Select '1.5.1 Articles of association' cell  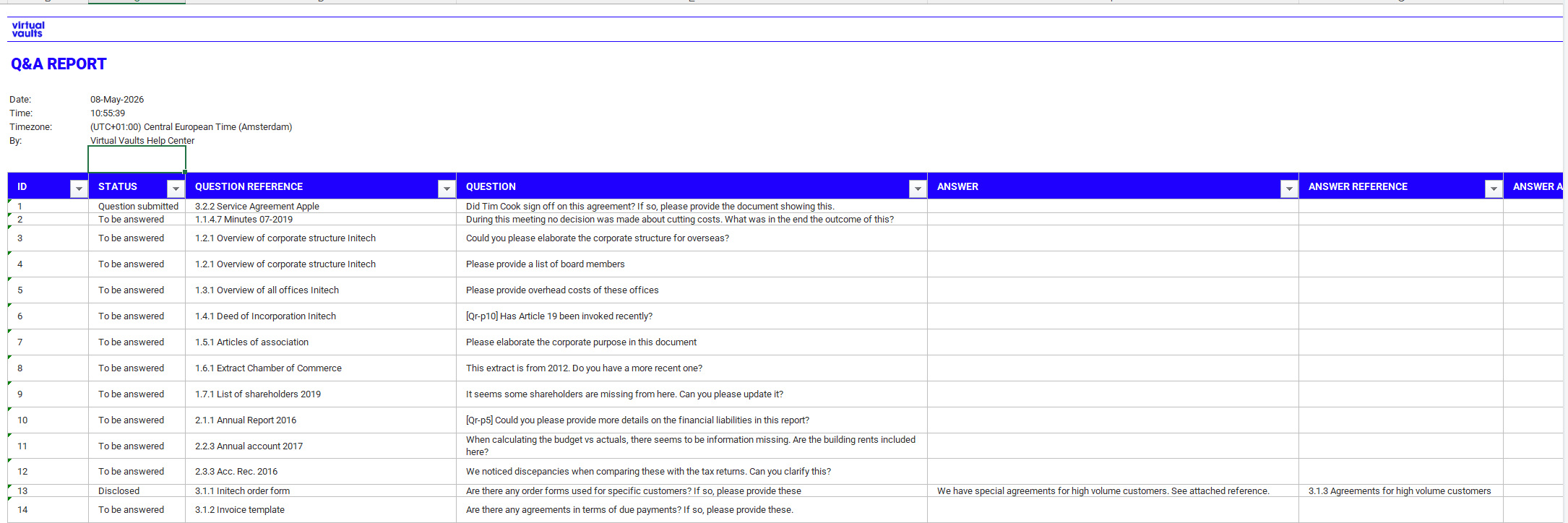pos(321,342)
